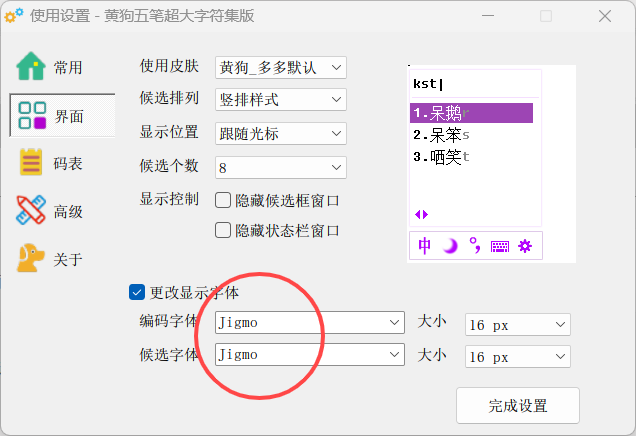Viewport: 636px width, 436px height.
Task: Select the first candidate 呆鹅 in preview
Action: (470, 113)
